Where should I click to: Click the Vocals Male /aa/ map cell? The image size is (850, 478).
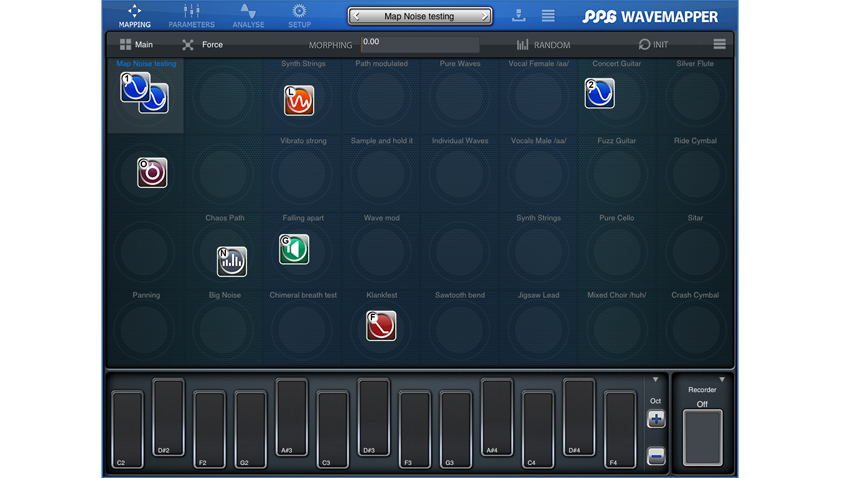[538, 172]
